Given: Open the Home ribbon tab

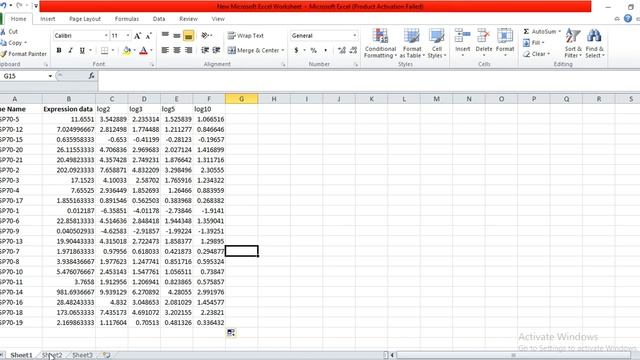Looking at the screenshot, I should click(18, 19).
